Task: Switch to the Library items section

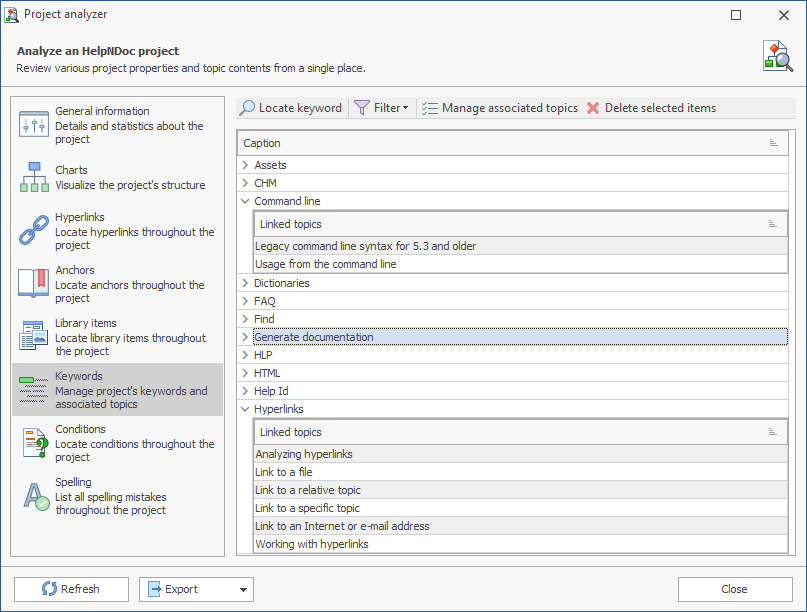Action: (x=117, y=337)
